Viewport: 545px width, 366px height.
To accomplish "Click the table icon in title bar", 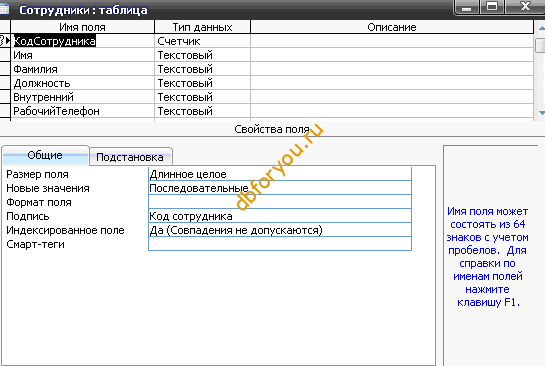I will click(4, 9).
